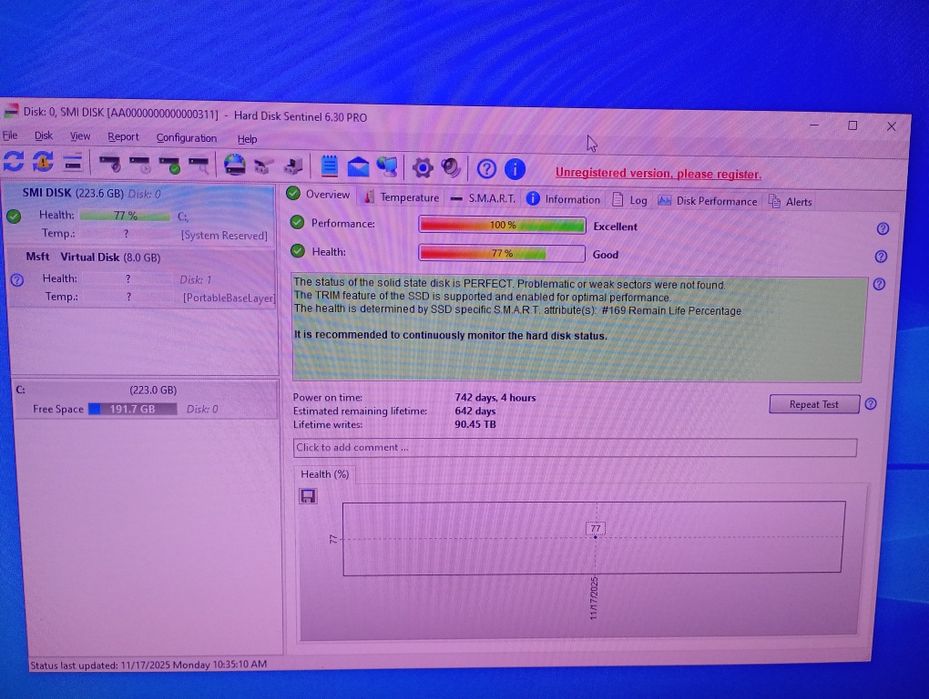929x699 pixels.
Task: Click the two-disks transfer toolbar icon
Action: 264,166
